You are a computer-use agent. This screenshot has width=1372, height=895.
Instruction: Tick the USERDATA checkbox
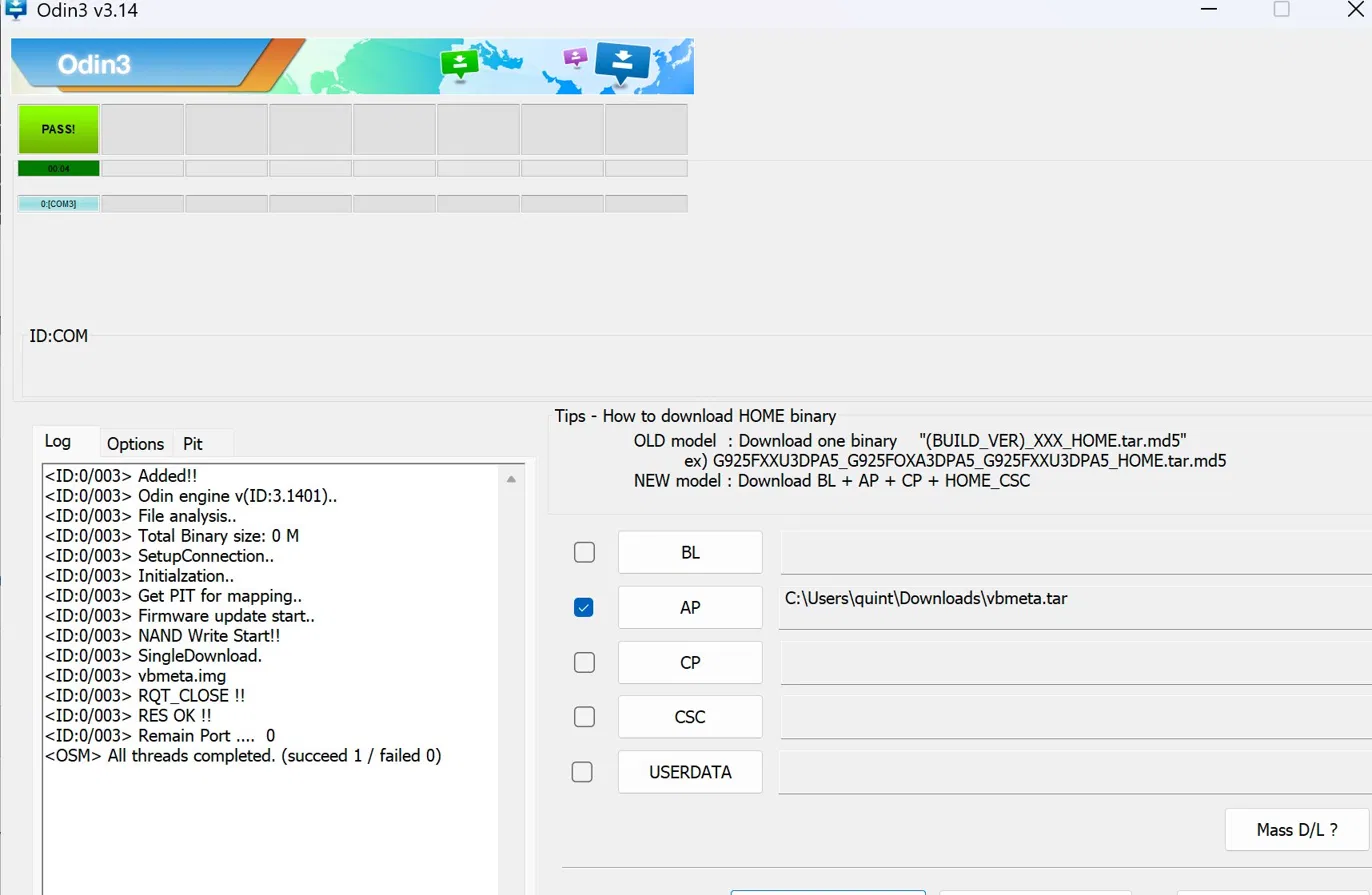(x=581, y=772)
